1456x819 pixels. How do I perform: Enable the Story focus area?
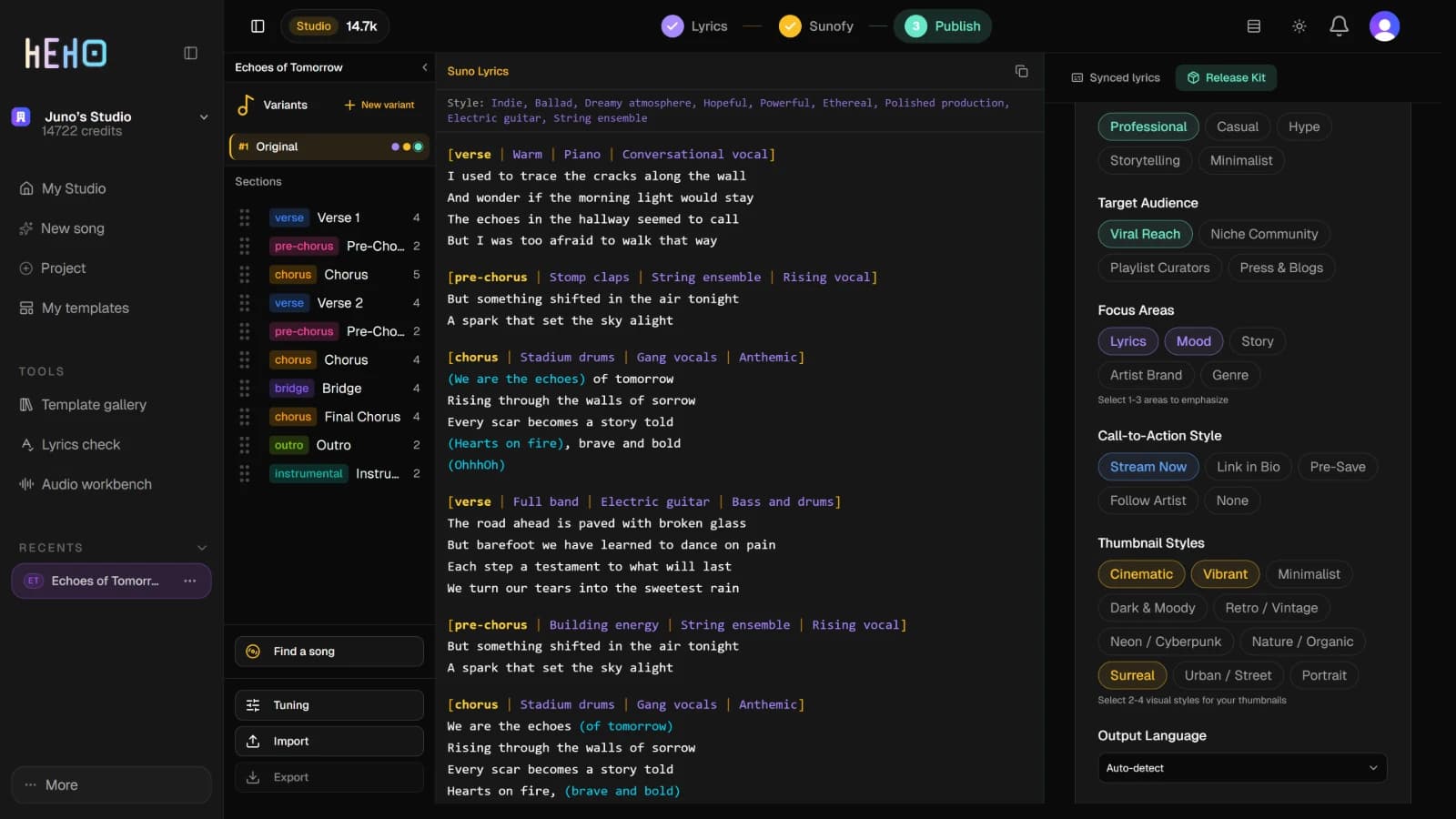tap(1257, 341)
